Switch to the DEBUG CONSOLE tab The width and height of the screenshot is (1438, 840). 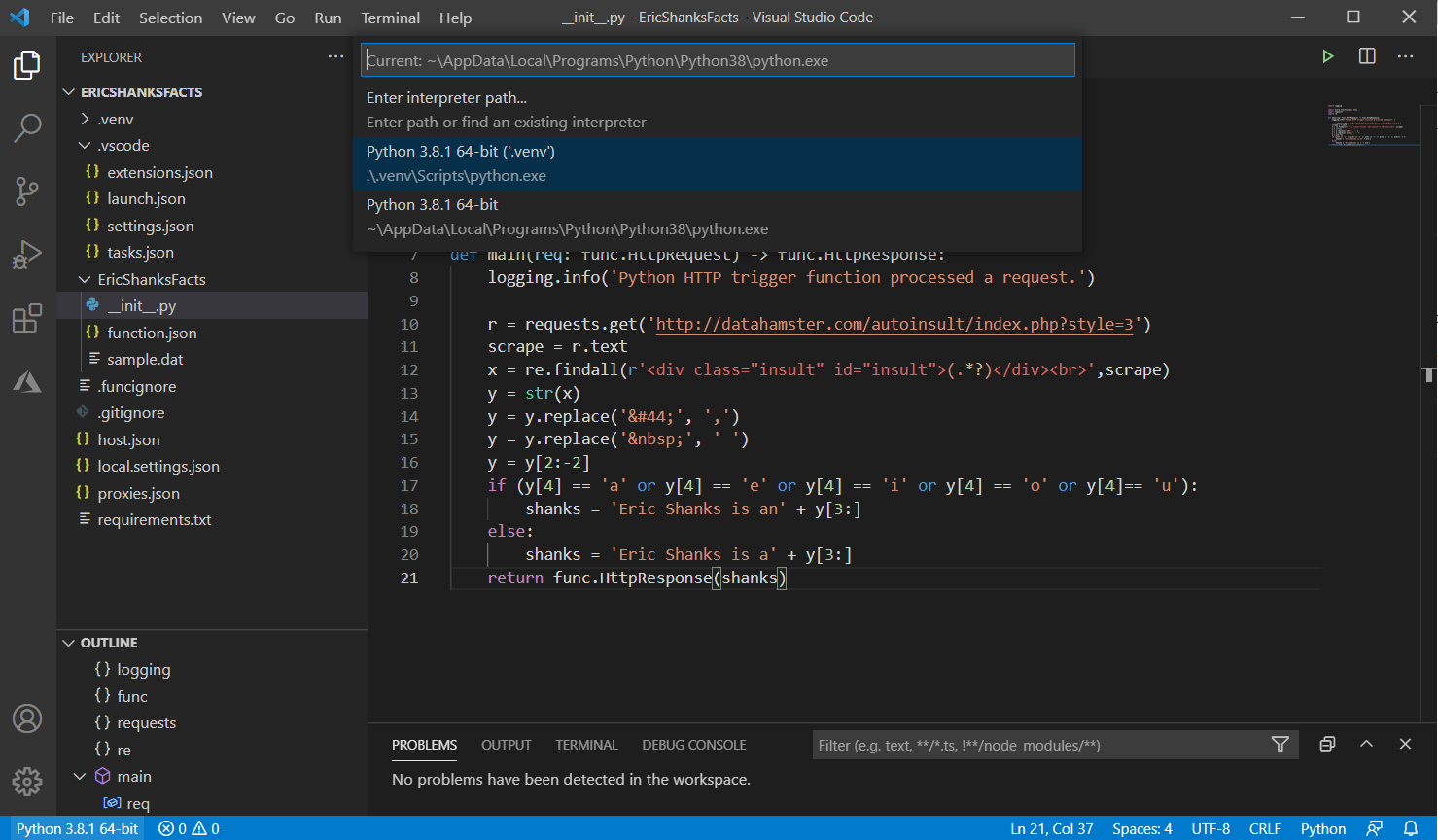click(693, 745)
